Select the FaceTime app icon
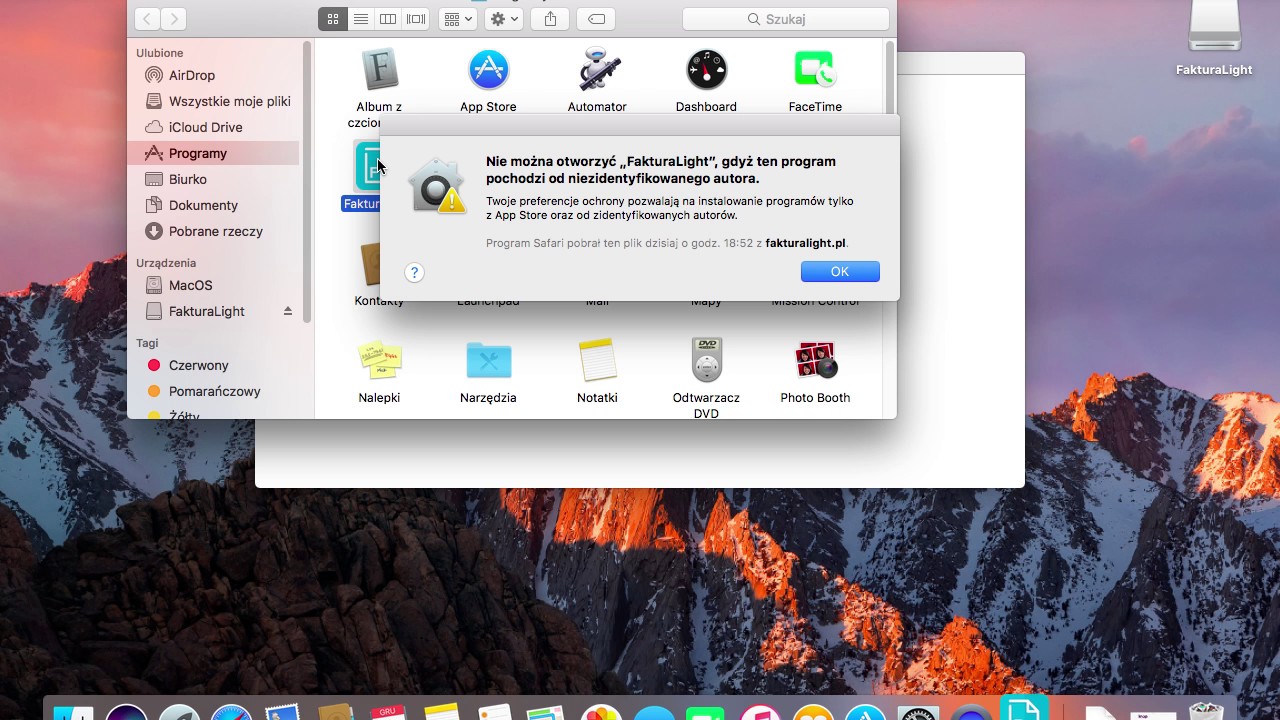The image size is (1280, 720). (x=815, y=70)
